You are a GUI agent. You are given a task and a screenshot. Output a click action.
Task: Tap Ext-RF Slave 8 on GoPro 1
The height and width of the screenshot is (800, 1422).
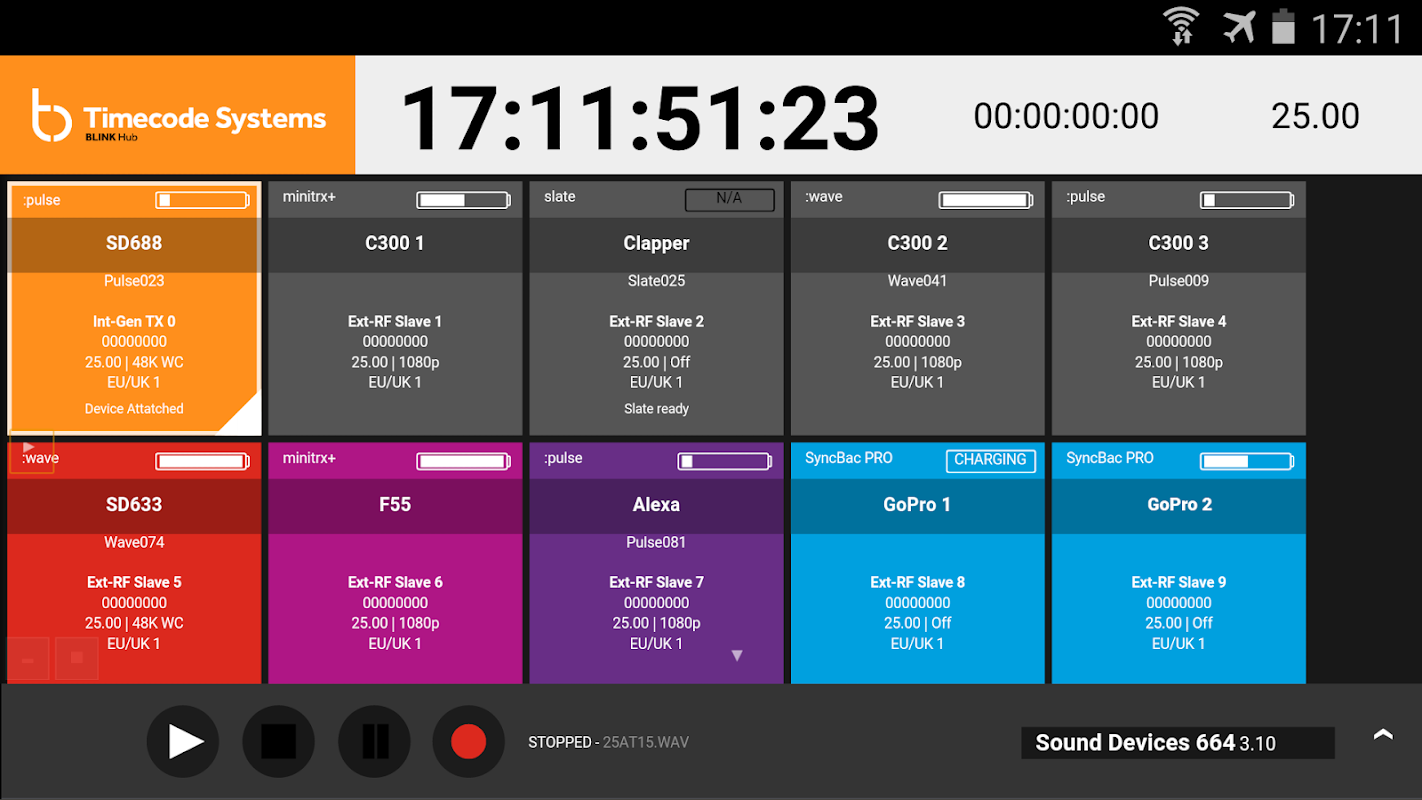pos(917,582)
